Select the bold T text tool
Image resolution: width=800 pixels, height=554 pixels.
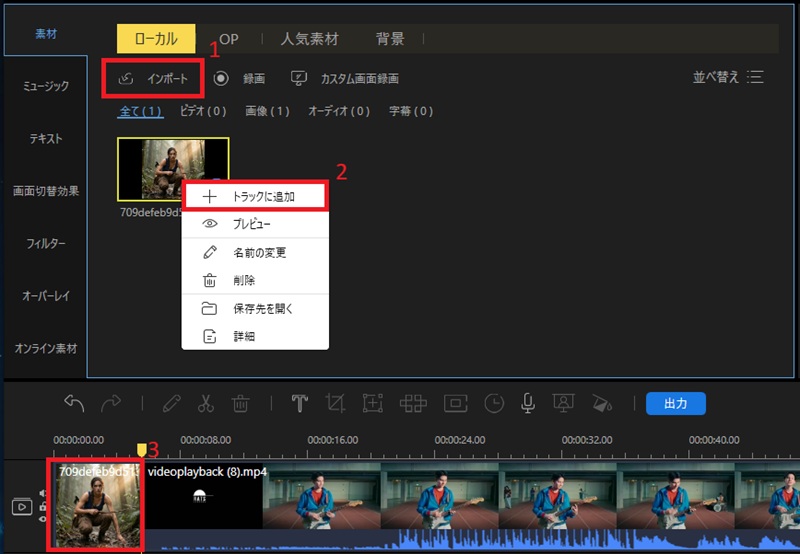point(299,404)
